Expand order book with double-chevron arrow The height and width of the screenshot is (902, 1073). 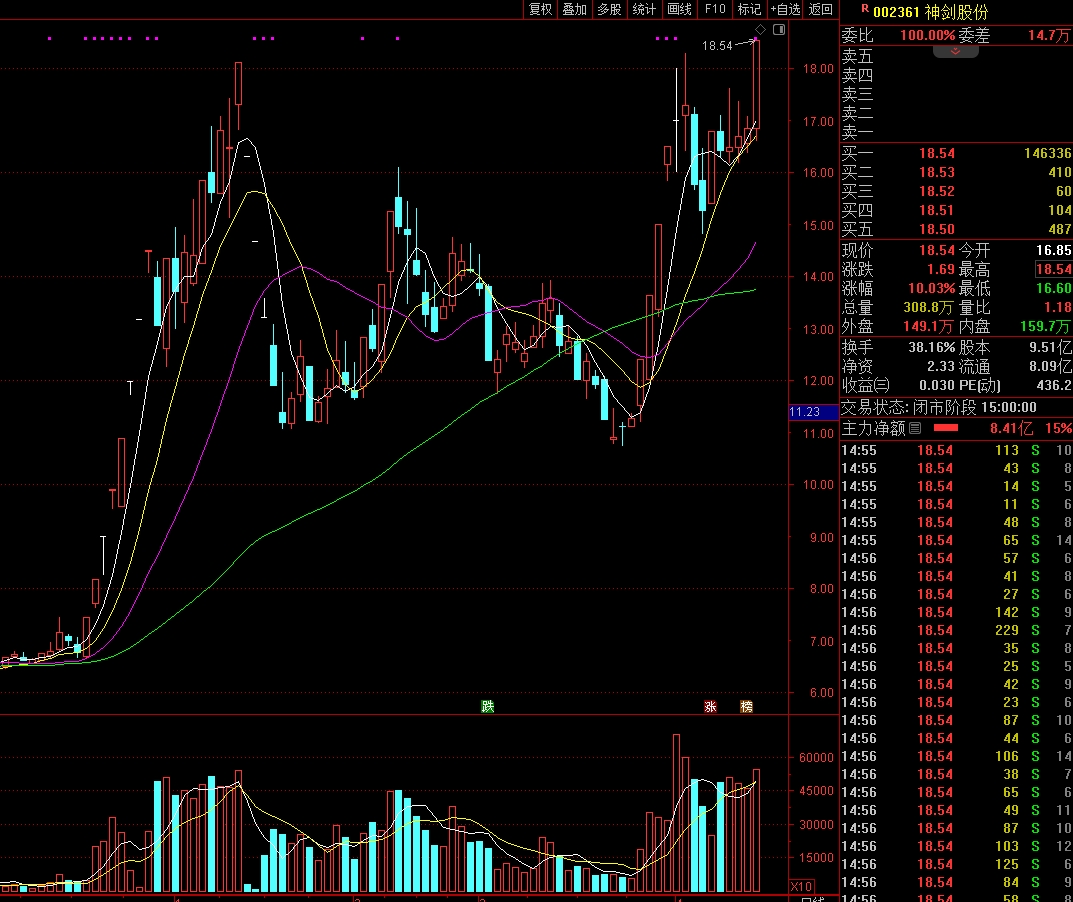tap(956, 51)
